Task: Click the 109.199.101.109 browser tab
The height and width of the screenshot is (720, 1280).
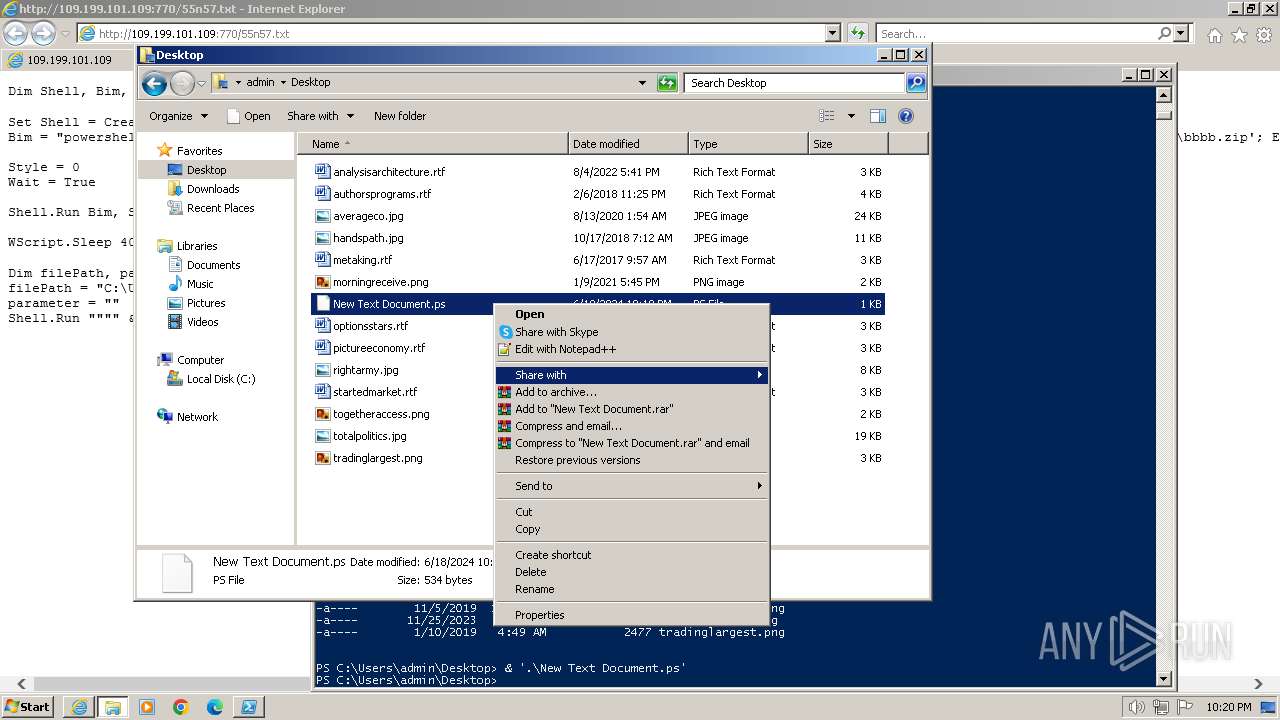Action: pyautogui.click(x=69, y=60)
